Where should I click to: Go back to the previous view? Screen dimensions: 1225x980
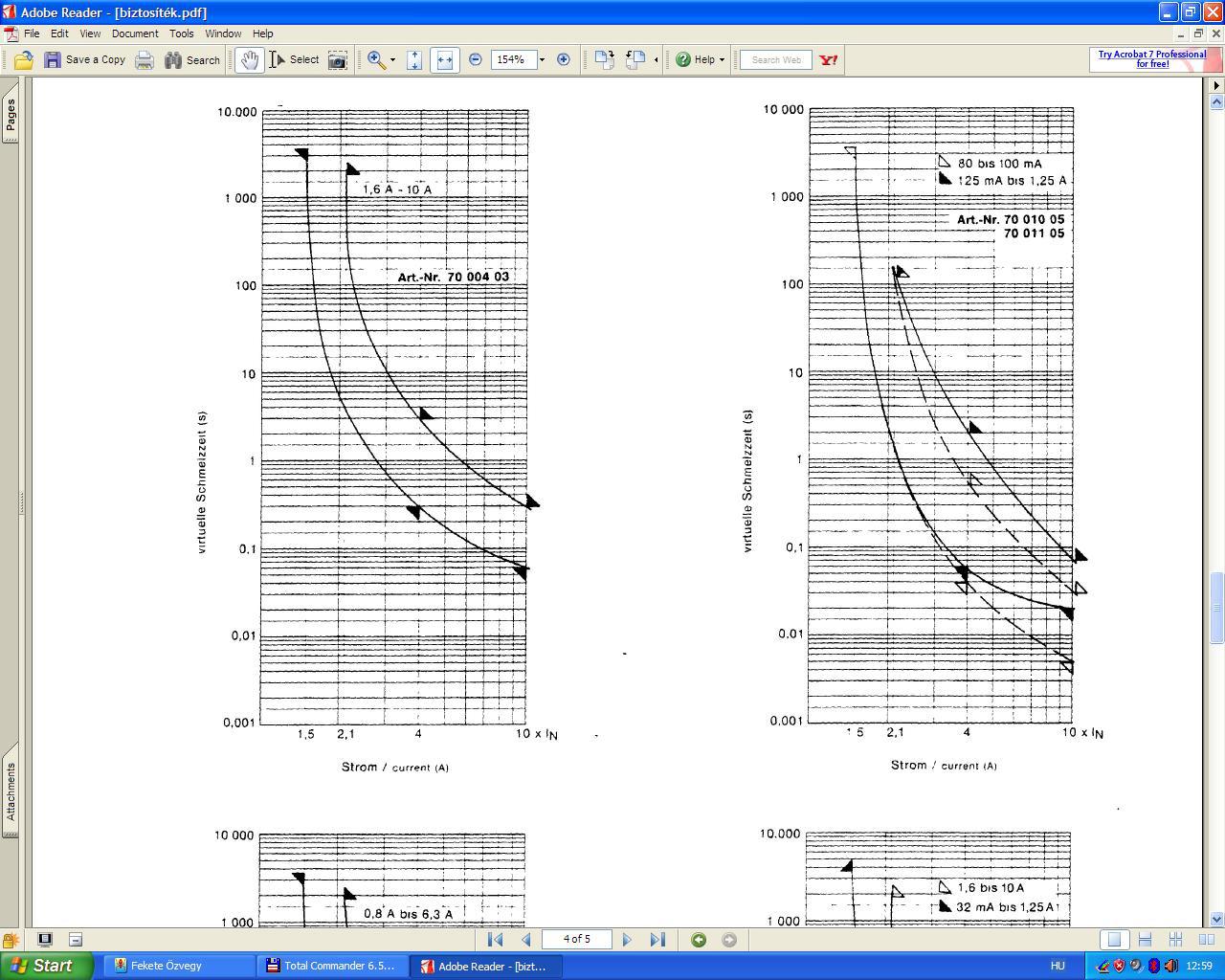point(699,940)
